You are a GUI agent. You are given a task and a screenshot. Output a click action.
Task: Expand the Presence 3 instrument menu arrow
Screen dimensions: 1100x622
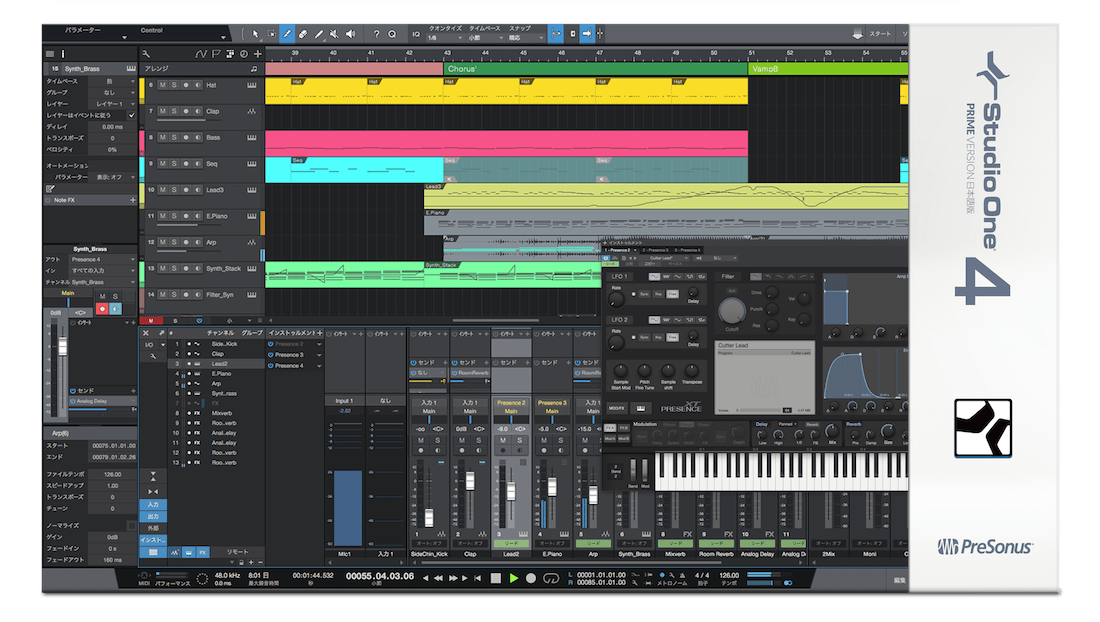[x=319, y=355]
